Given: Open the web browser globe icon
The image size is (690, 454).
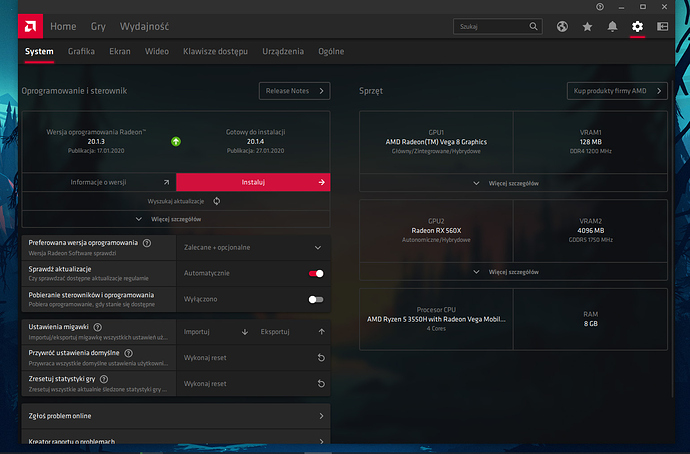Looking at the screenshot, I should click(562, 26).
